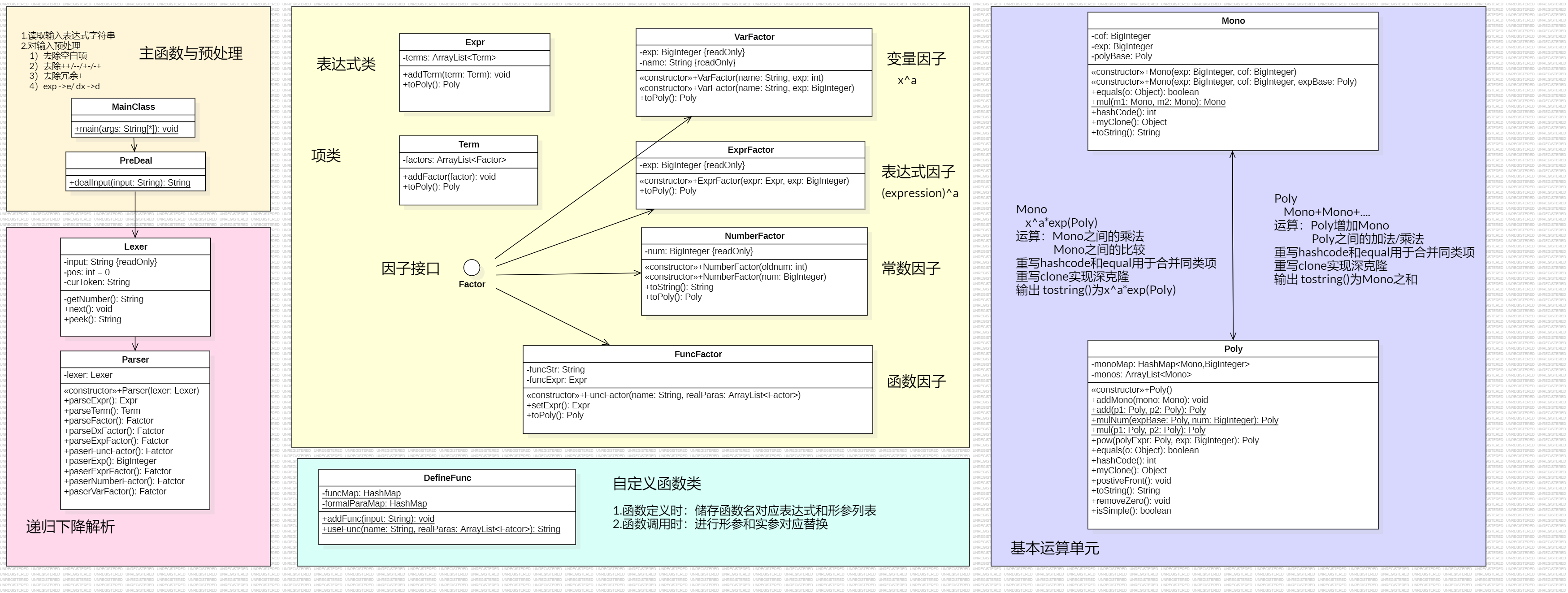The image size is (1568, 593).
Task: Click the Lexer class title
Action: click(136, 247)
